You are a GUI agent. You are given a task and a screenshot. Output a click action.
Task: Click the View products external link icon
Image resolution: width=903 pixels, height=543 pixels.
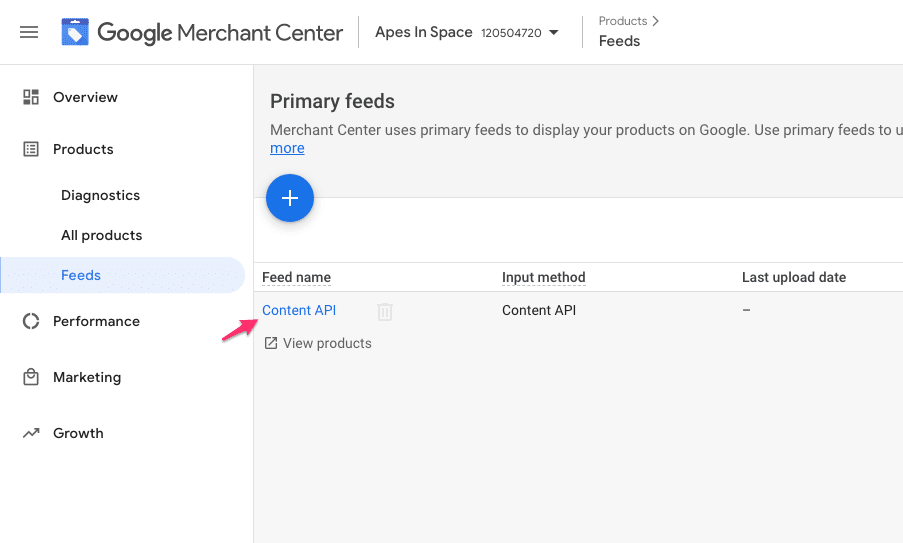click(271, 343)
